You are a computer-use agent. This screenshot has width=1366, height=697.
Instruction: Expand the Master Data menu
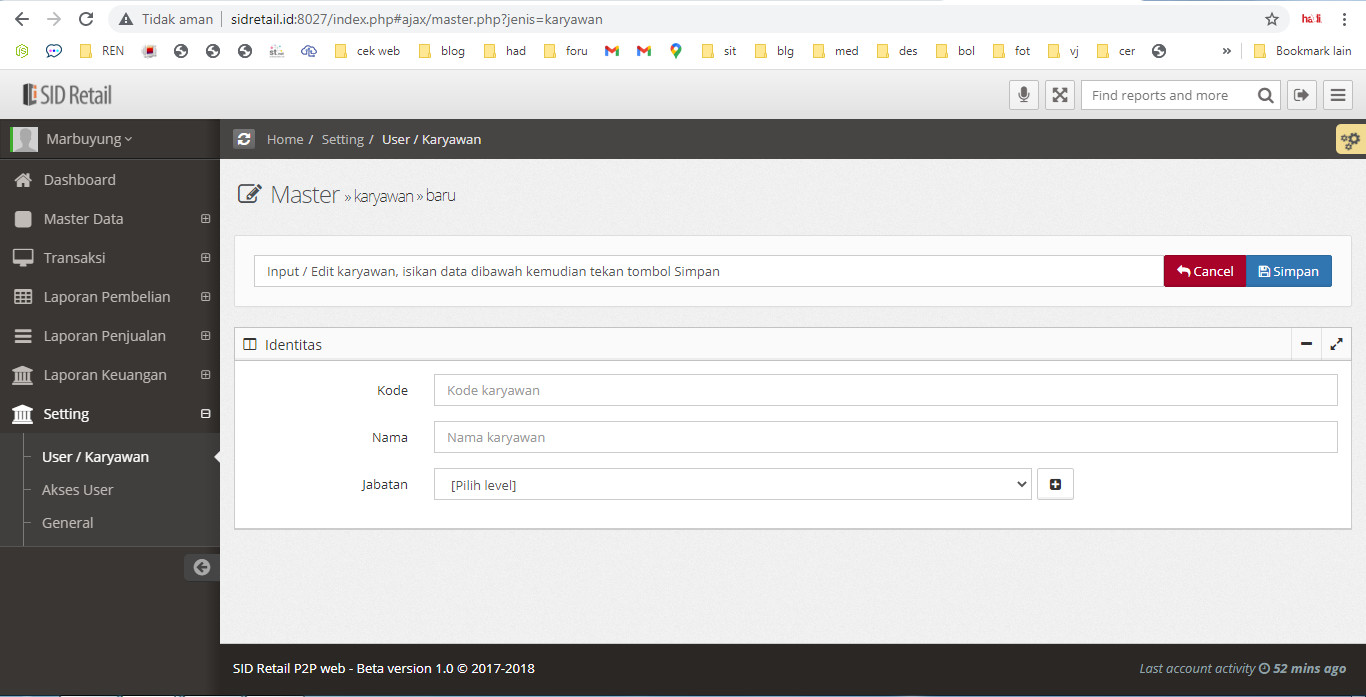[x=110, y=219]
